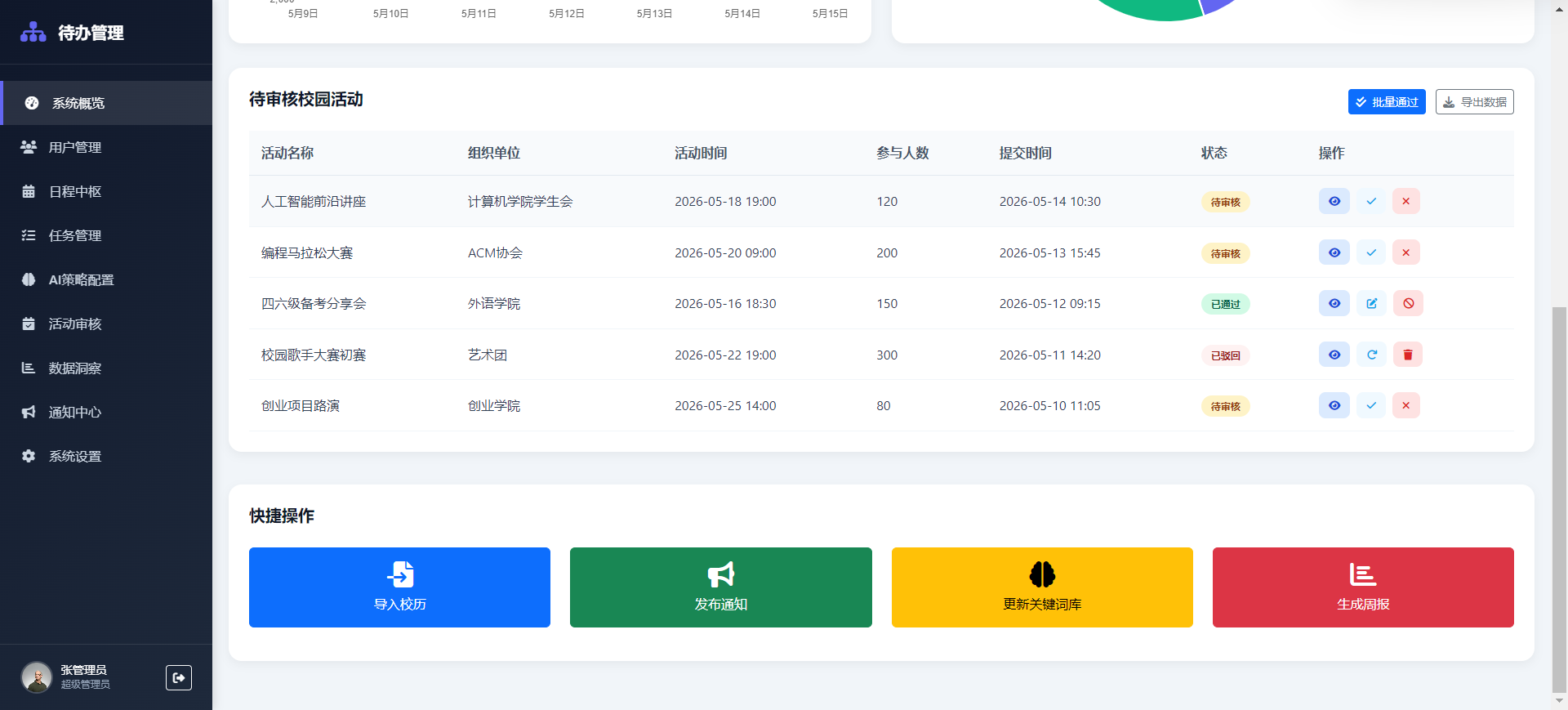
Task: View details of 人工智能前沿讲座
Action: (x=1334, y=201)
